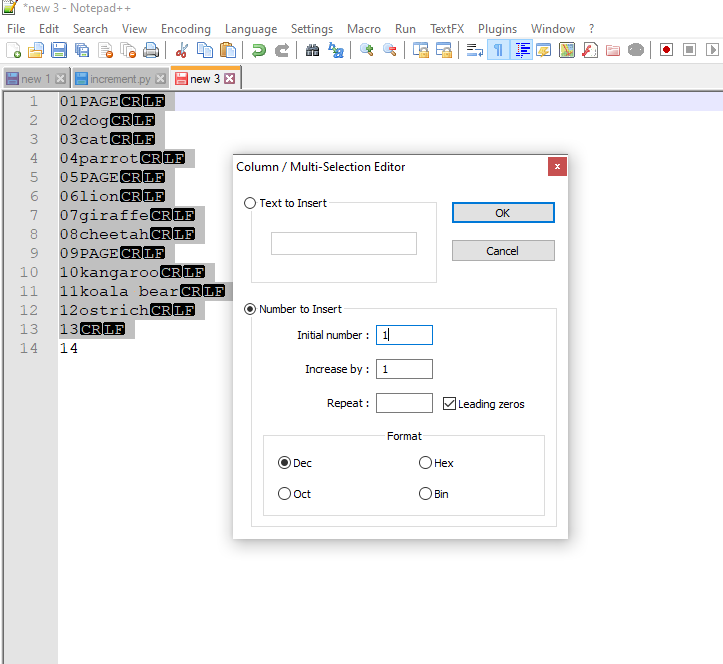Click the New file toolbar icon
The height and width of the screenshot is (664, 723).
pos(13,50)
